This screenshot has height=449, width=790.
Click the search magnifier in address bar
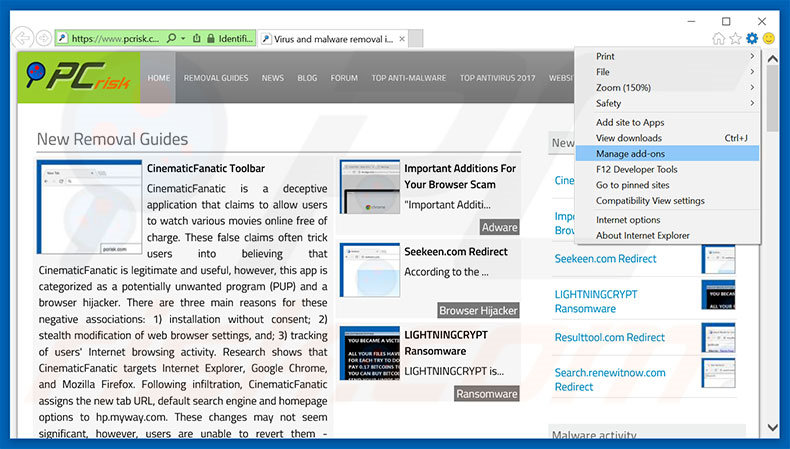[x=171, y=38]
